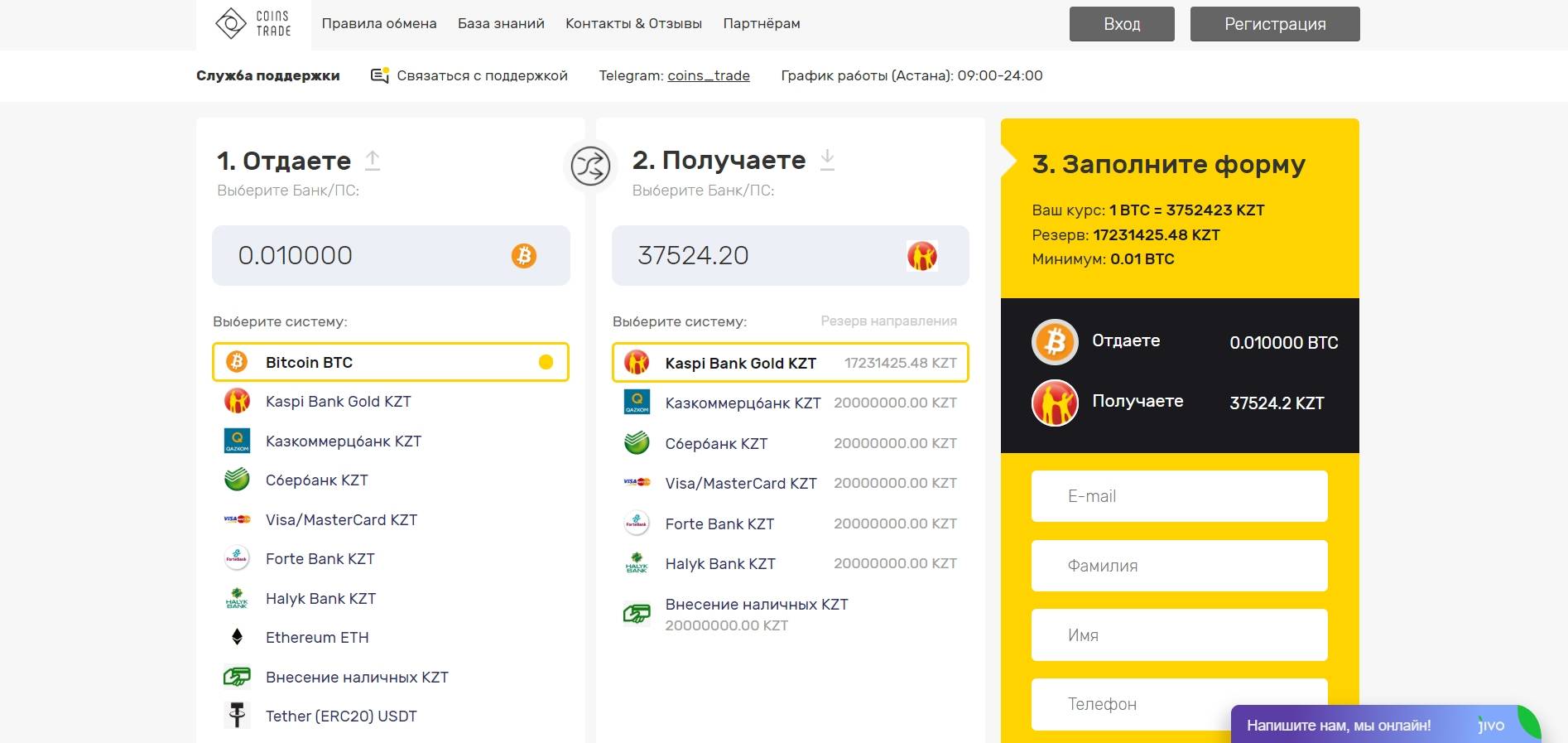Click the upload arrow icon next to Отдаете
Image resolution: width=1568 pixels, height=743 pixels.
tap(373, 161)
